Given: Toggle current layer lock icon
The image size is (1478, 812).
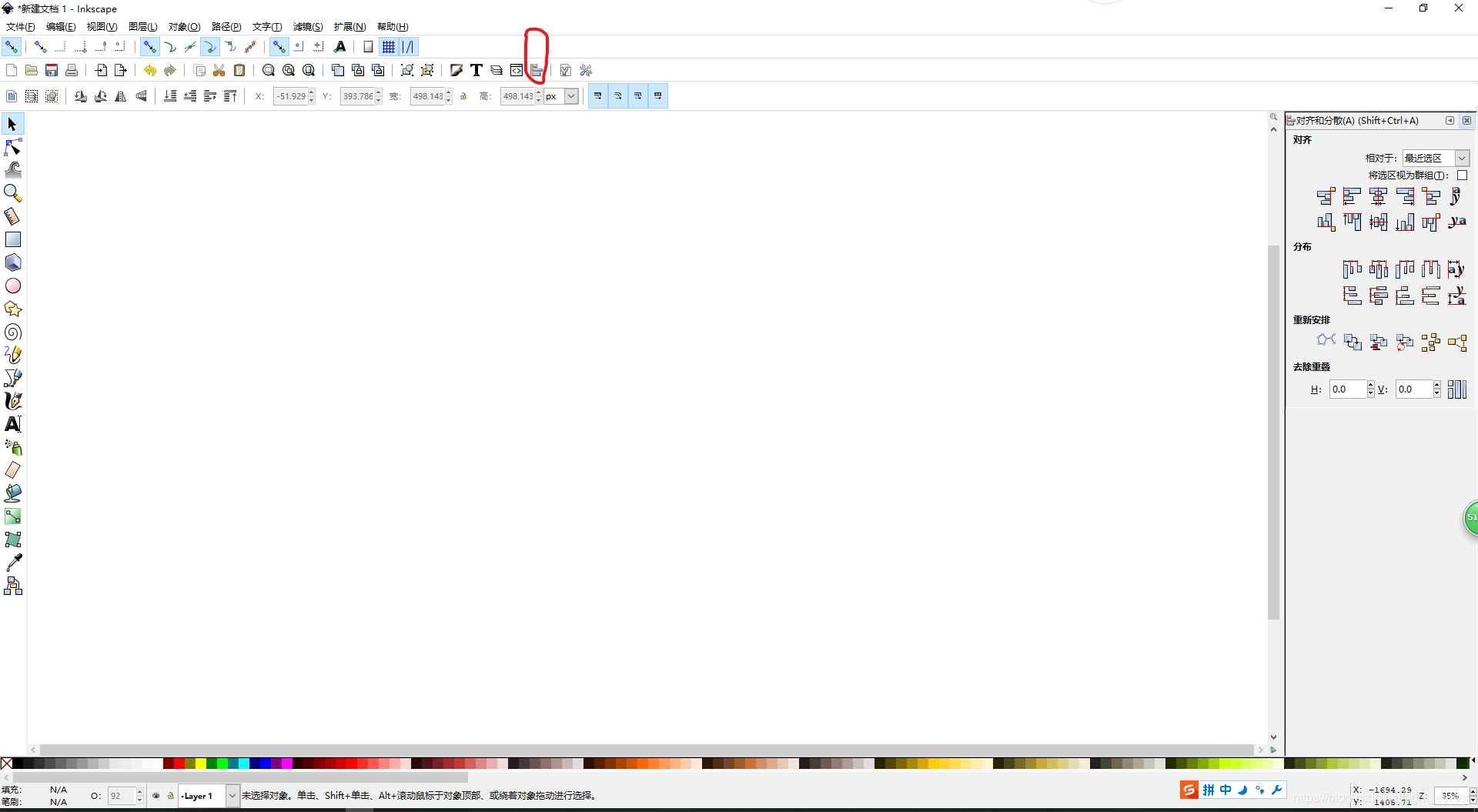Looking at the screenshot, I should (x=171, y=796).
